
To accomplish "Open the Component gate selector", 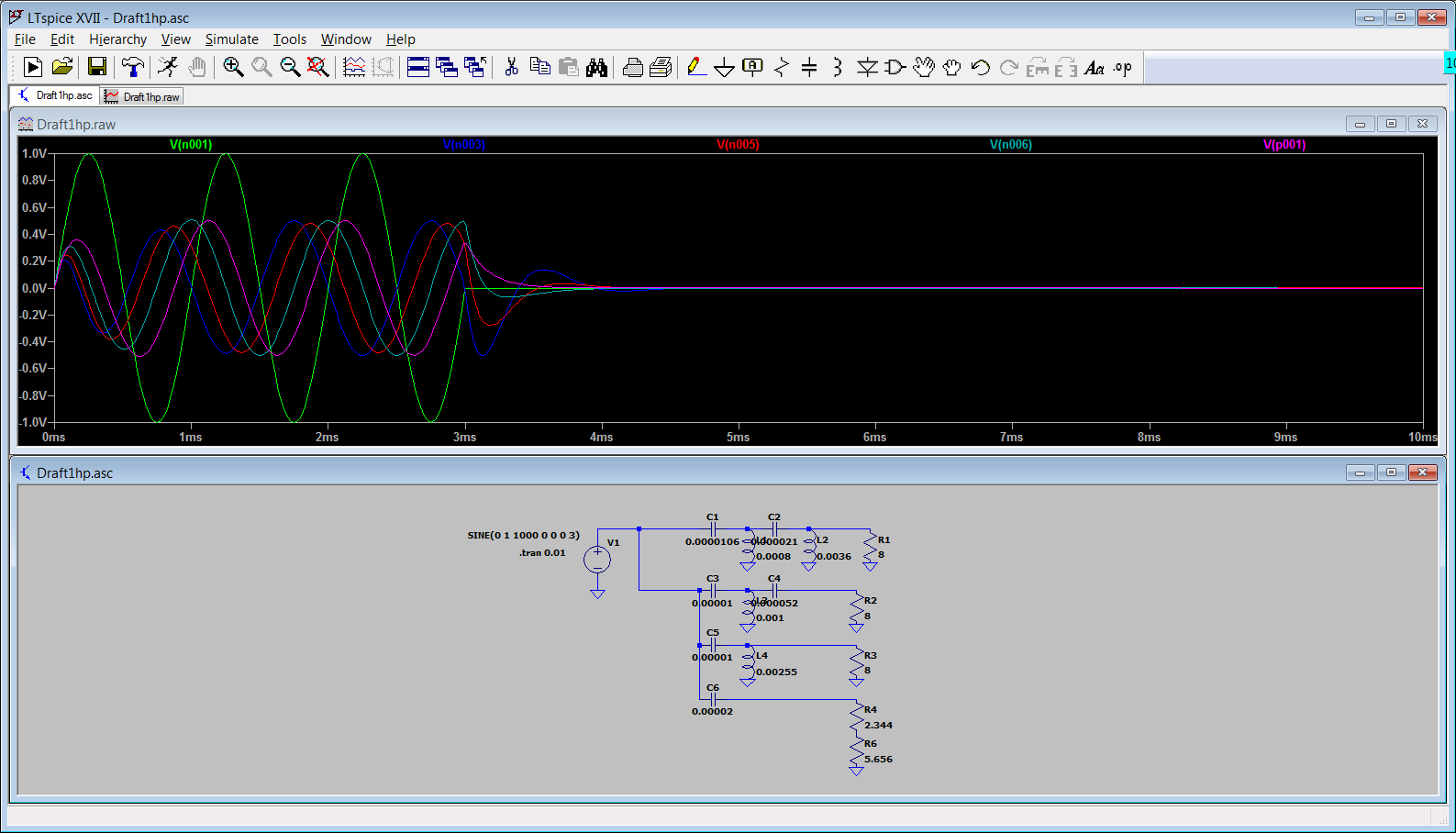I will pos(895,67).
